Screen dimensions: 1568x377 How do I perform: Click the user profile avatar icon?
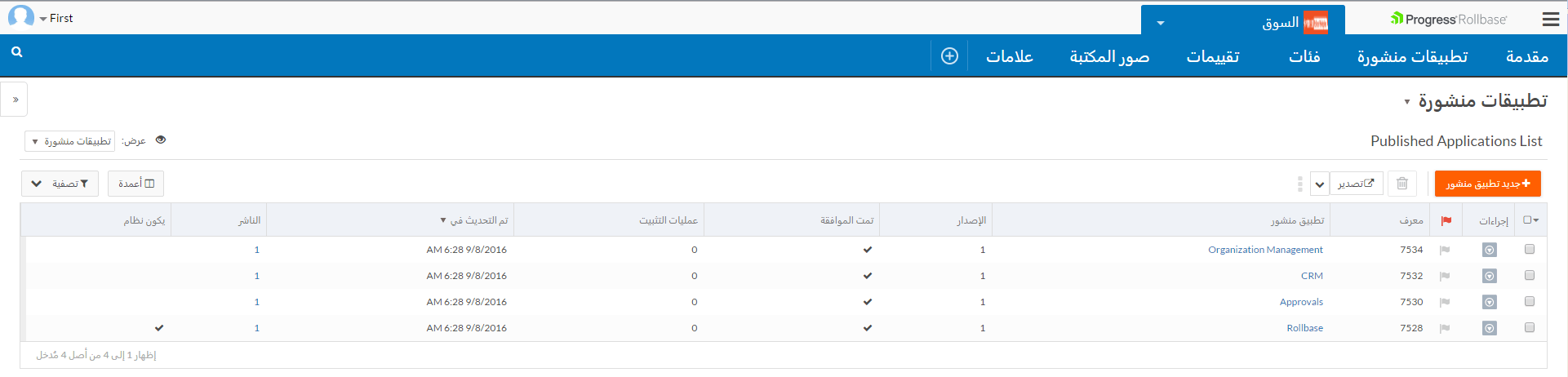21,17
